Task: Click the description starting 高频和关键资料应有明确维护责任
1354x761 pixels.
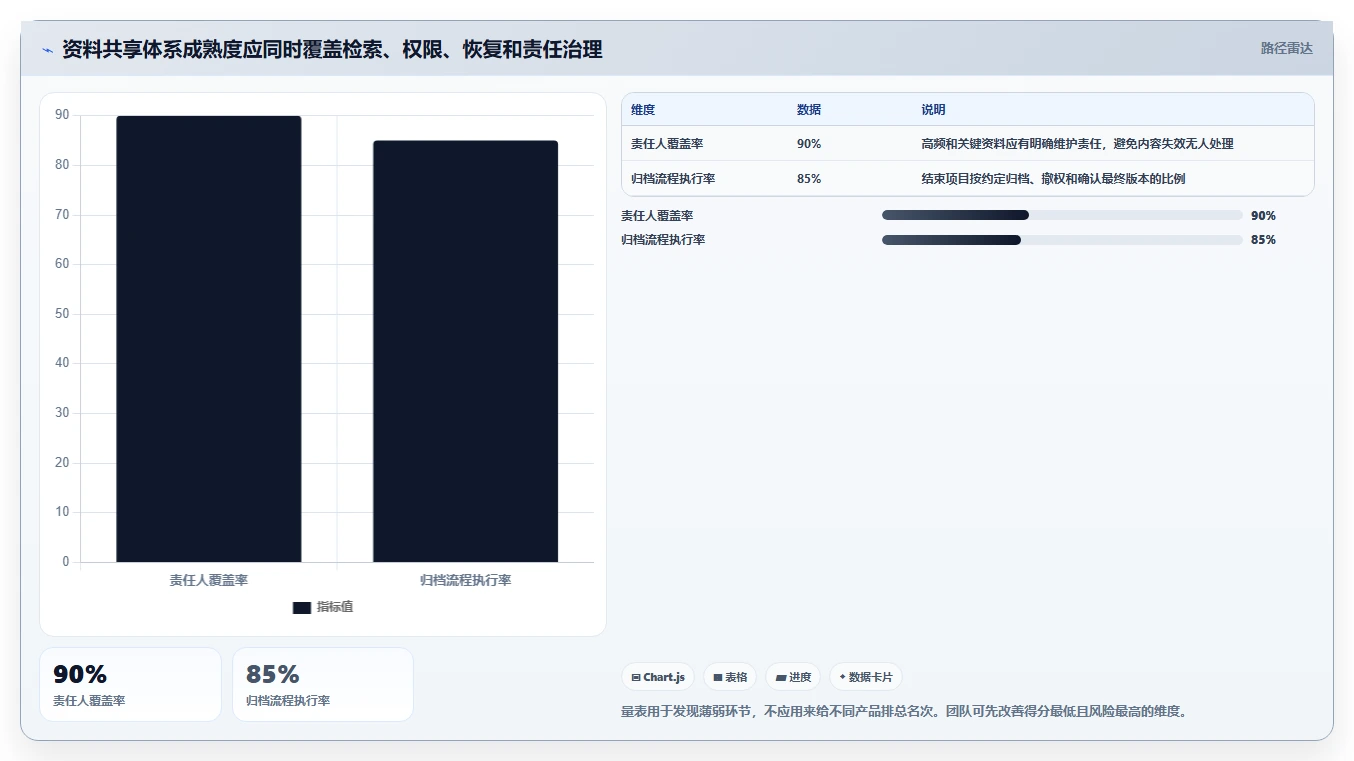Action: tap(1077, 144)
